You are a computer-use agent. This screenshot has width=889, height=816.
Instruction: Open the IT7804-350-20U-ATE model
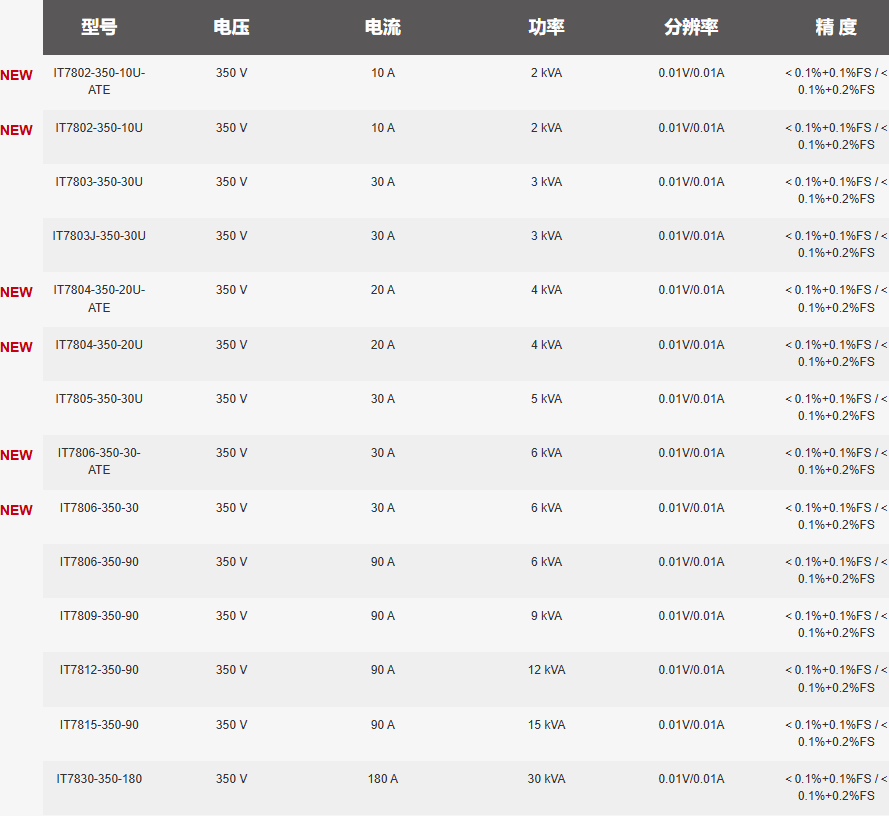99,298
